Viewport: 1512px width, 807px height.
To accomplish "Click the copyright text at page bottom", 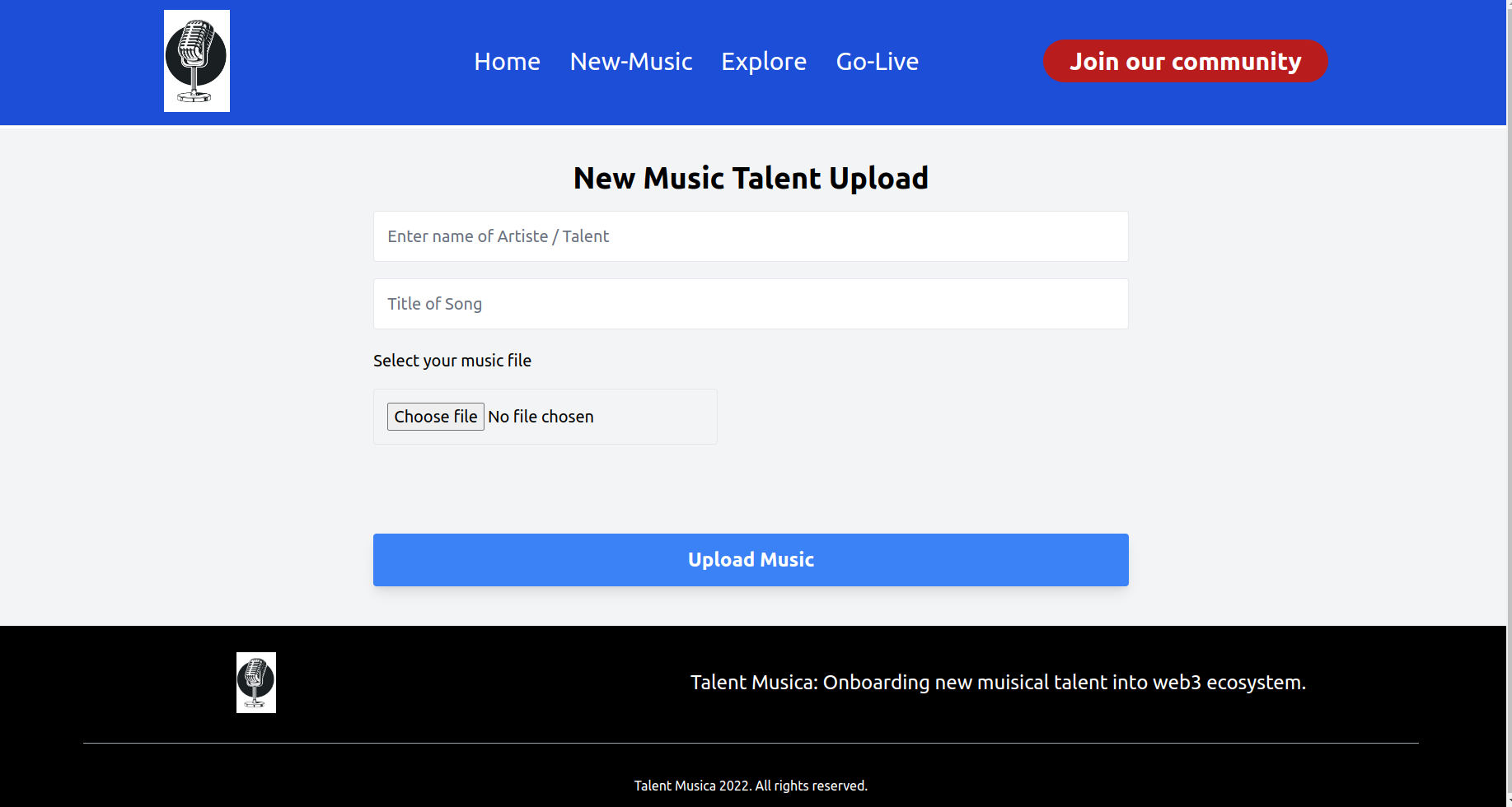I will point(751,786).
